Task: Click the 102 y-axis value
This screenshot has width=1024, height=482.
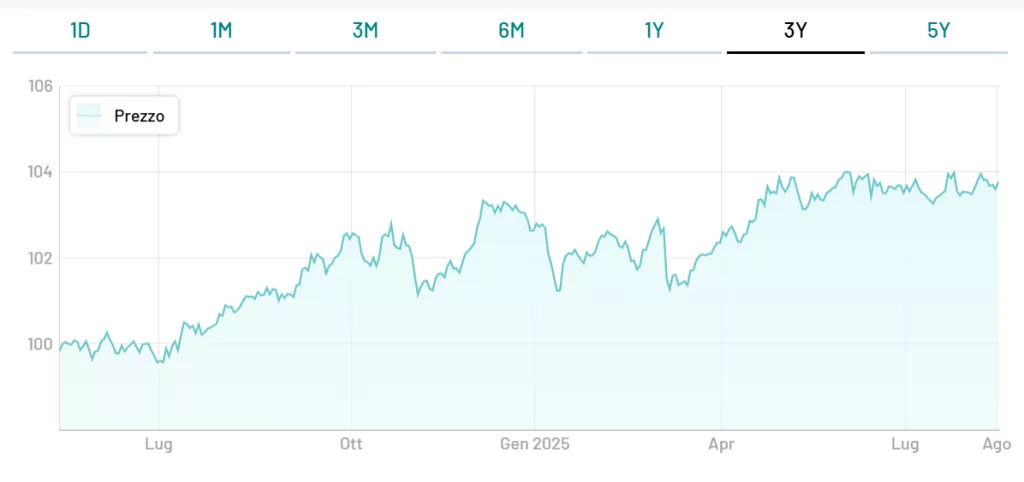Action: point(40,258)
